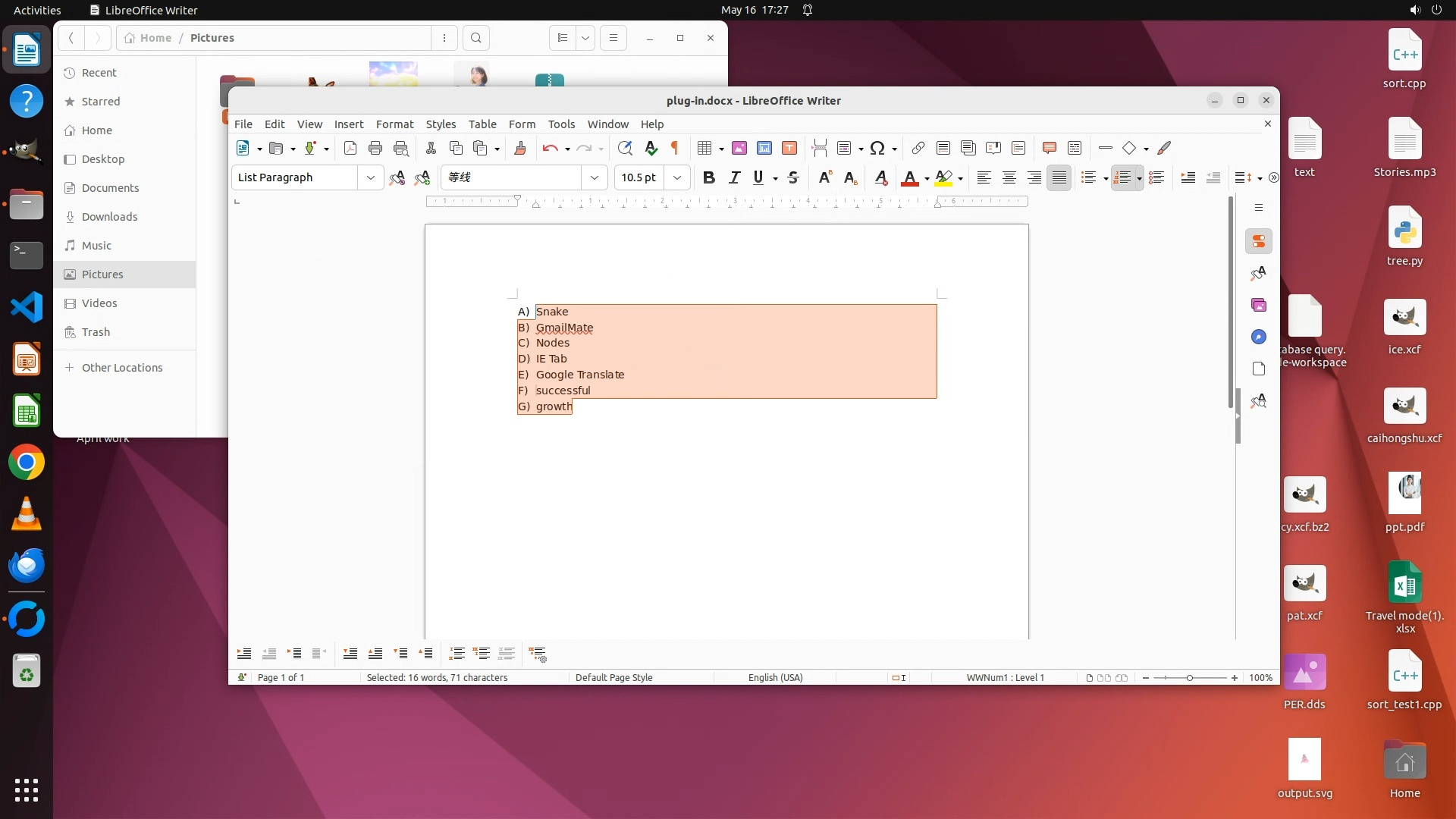The height and width of the screenshot is (819, 1456).
Task: Click the English (USA) language status field
Action: click(775, 677)
